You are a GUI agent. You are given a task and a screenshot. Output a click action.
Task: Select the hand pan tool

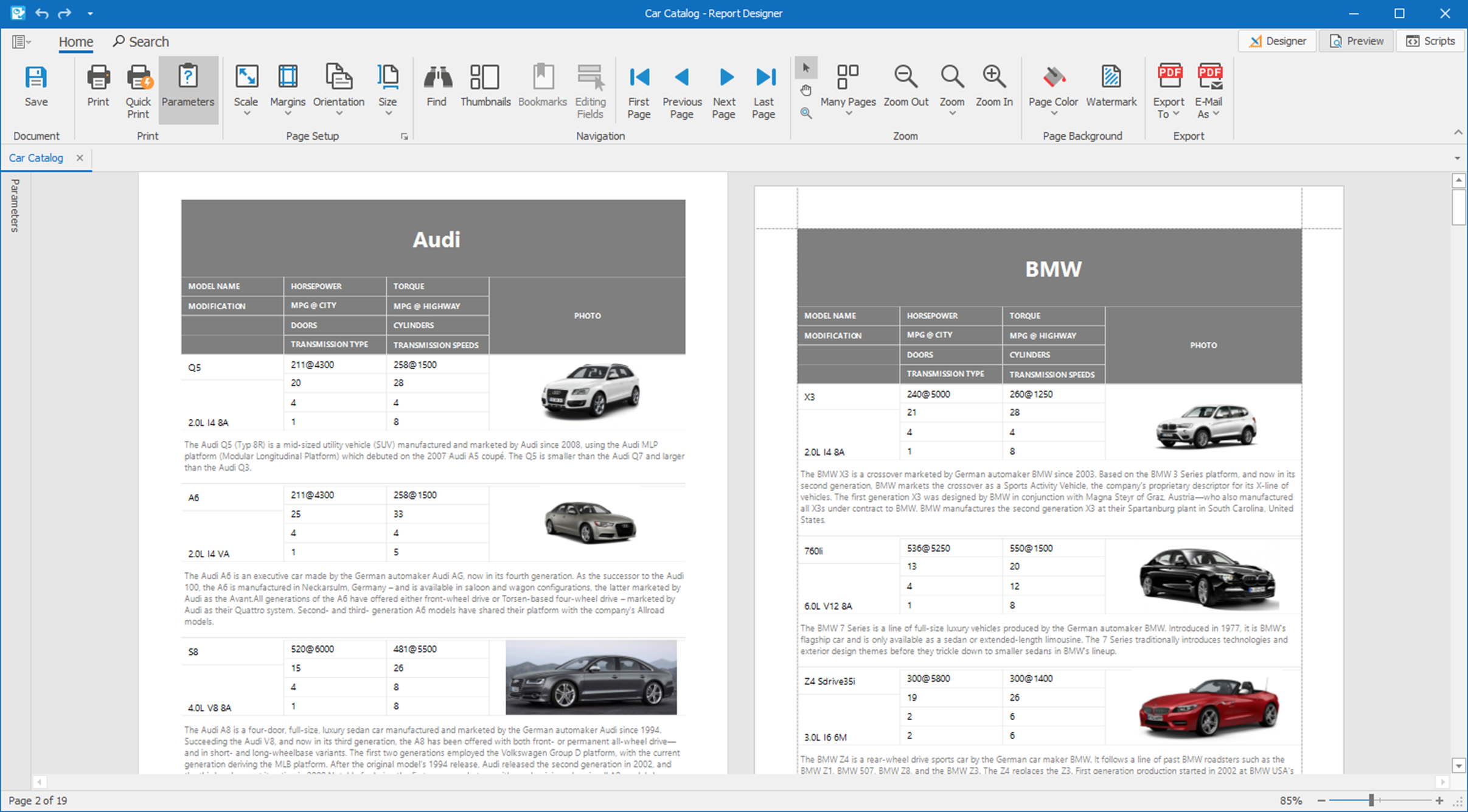pyautogui.click(x=805, y=91)
